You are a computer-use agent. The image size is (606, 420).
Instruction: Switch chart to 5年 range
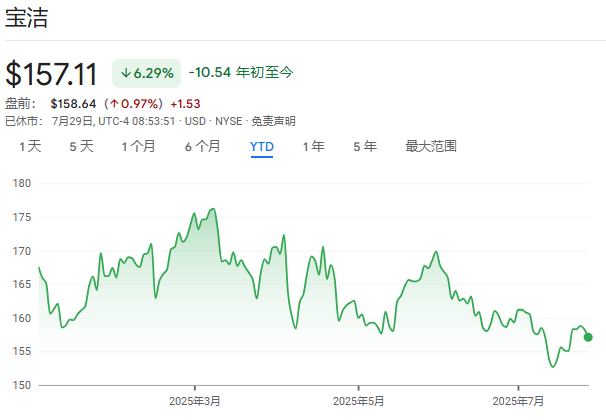point(365,146)
